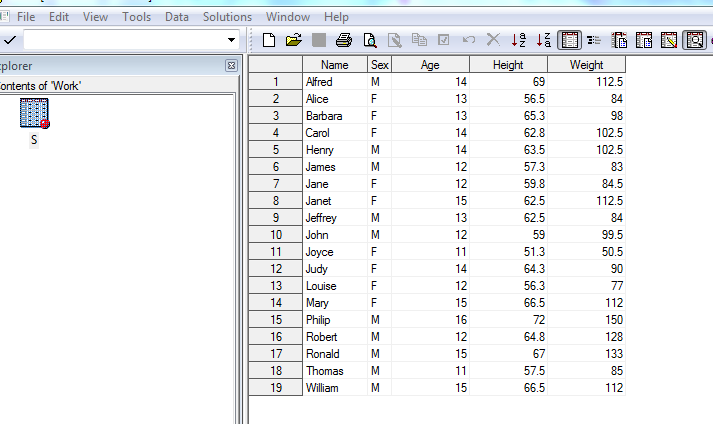This screenshot has width=713, height=424.
Task: Open the Tools menu
Action: tap(136, 17)
